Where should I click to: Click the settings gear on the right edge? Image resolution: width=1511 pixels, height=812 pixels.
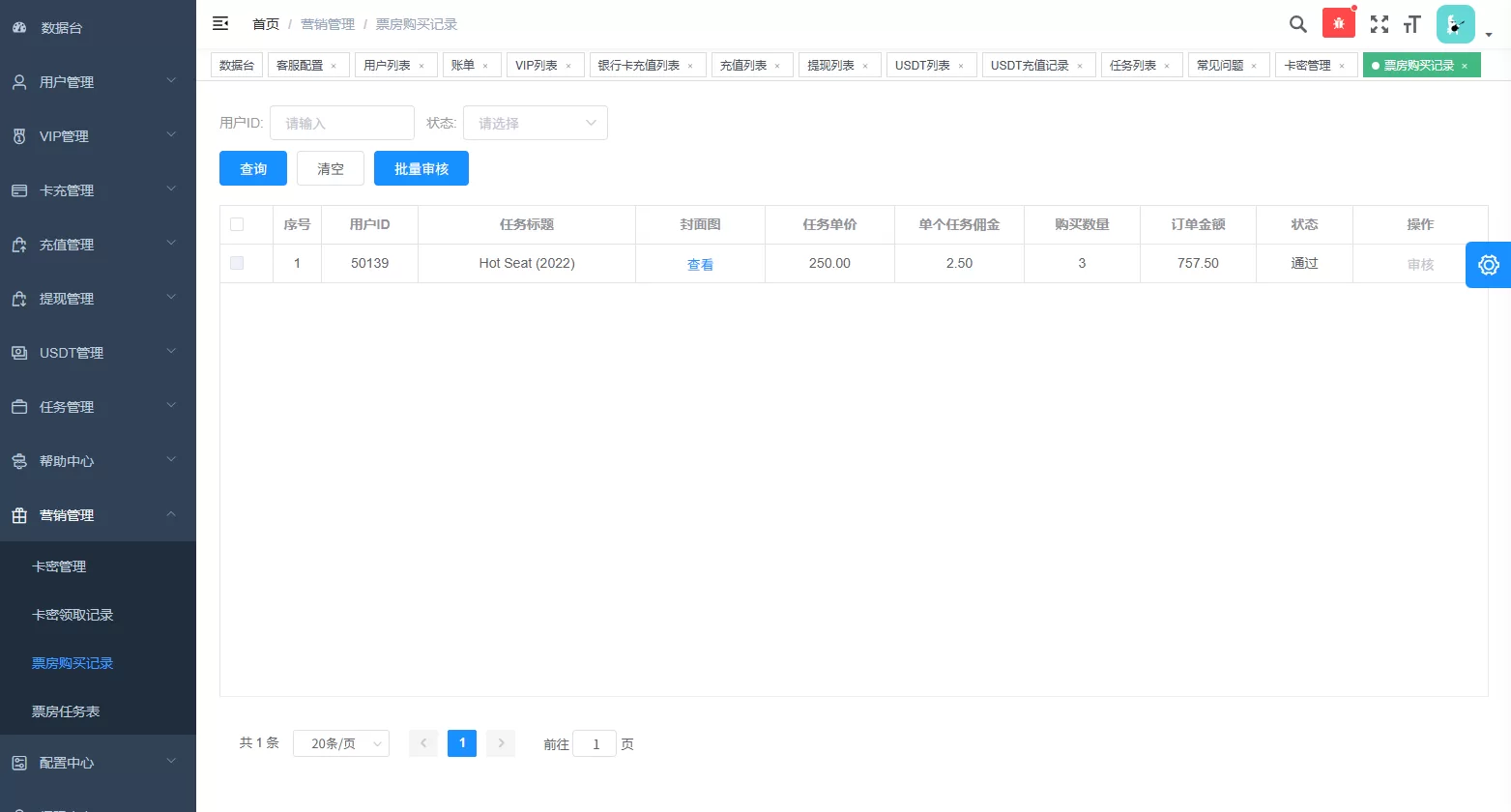[x=1488, y=264]
